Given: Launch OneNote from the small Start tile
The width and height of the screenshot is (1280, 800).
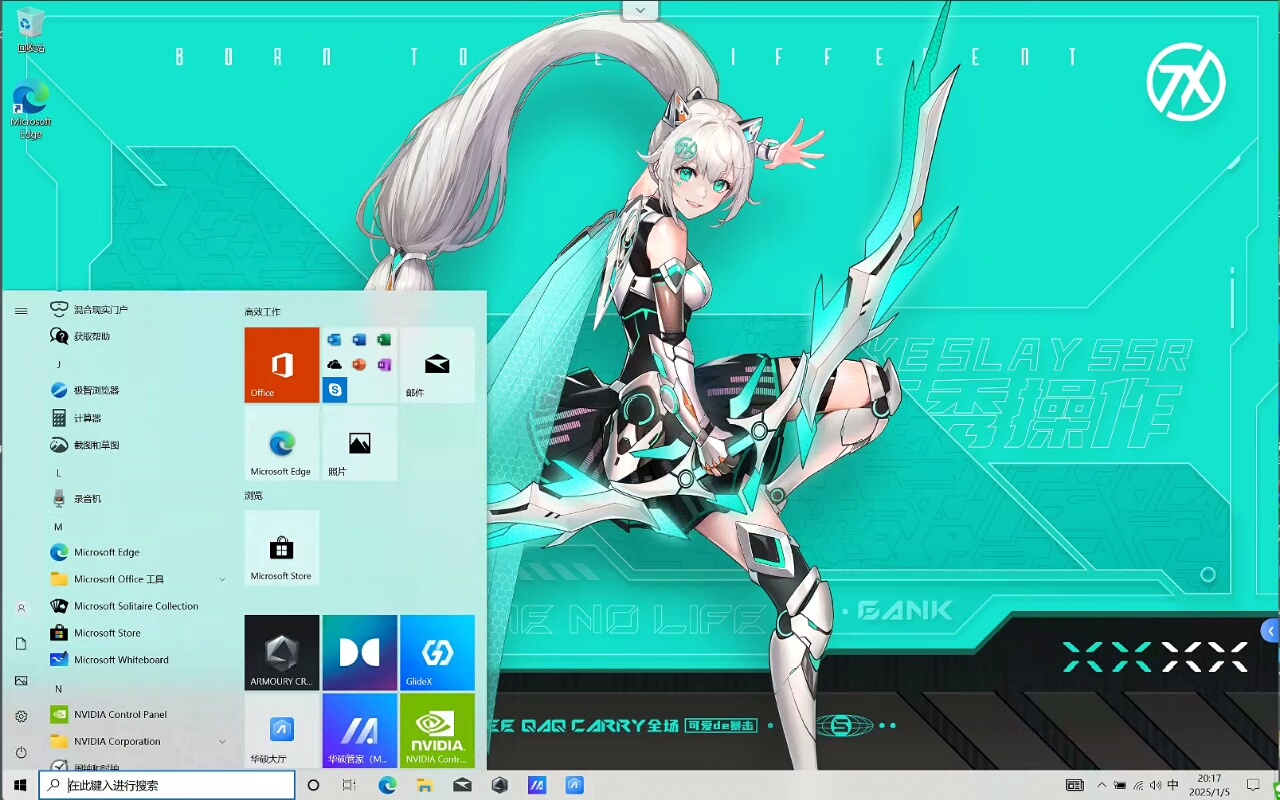Looking at the screenshot, I should tap(384, 364).
